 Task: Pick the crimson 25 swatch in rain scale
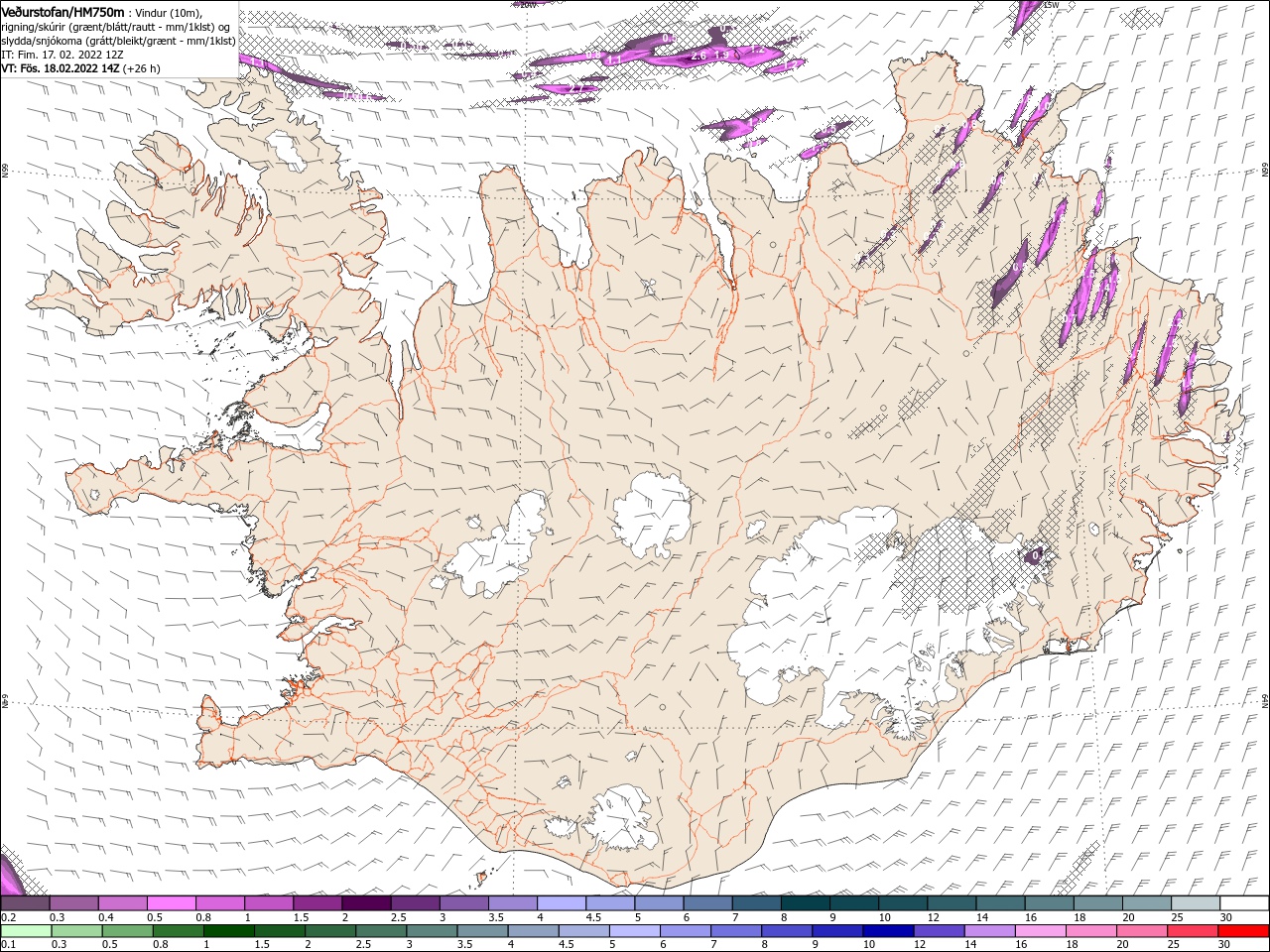1193,931
